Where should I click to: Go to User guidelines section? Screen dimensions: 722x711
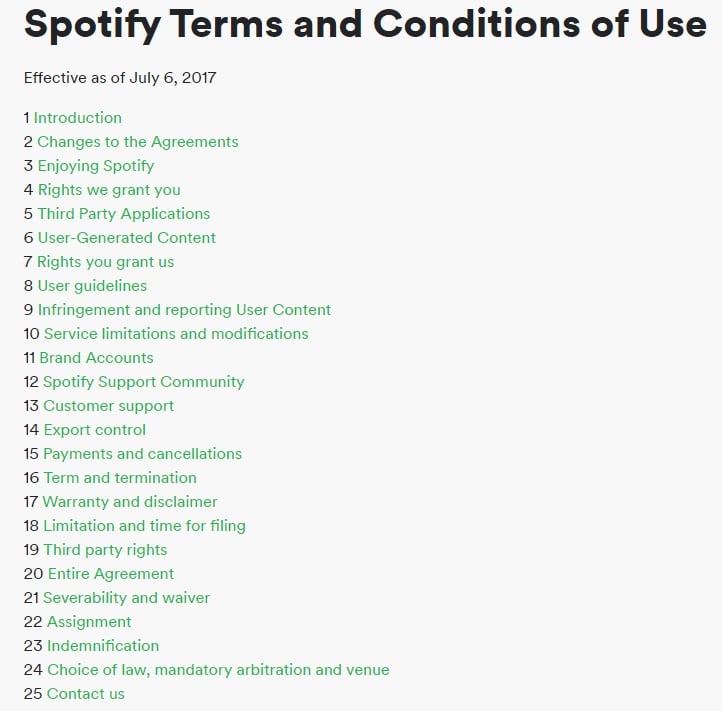[x=92, y=286]
